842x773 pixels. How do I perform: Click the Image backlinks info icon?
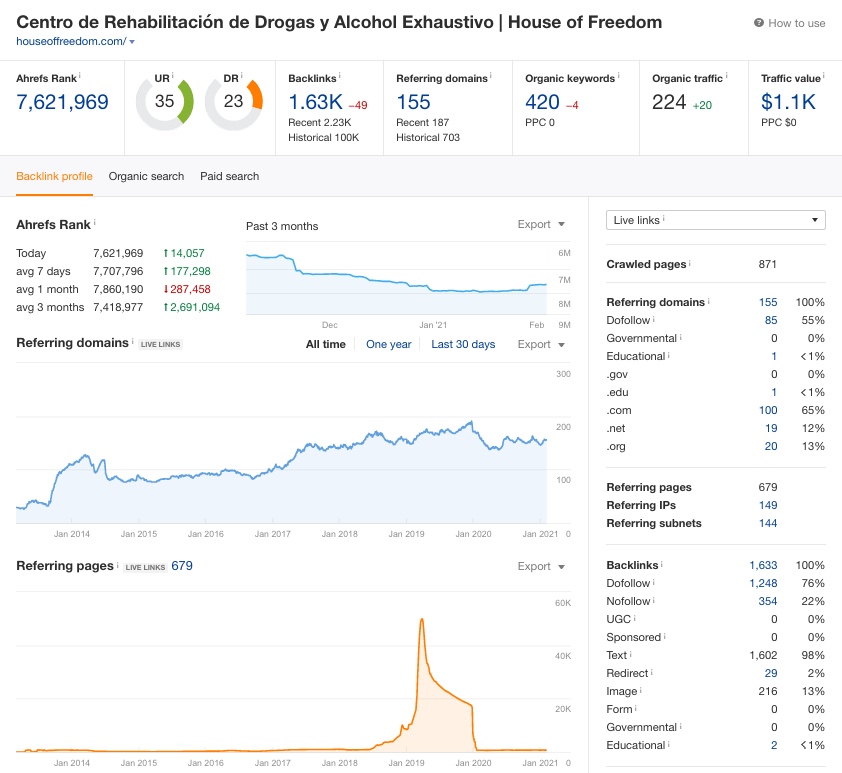pyautogui.click(x=641, y=690)
